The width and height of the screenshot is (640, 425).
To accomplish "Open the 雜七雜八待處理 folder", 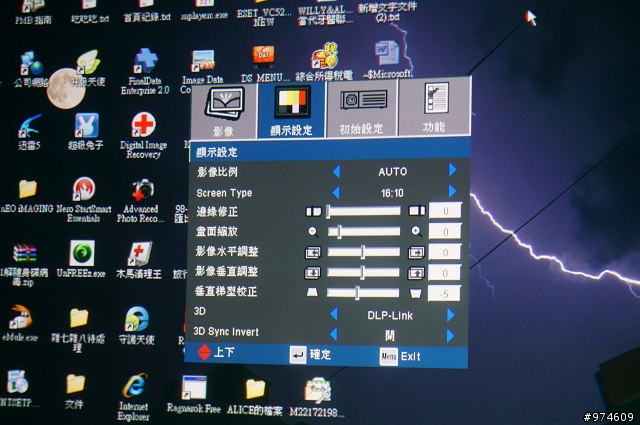I will 78,330.
